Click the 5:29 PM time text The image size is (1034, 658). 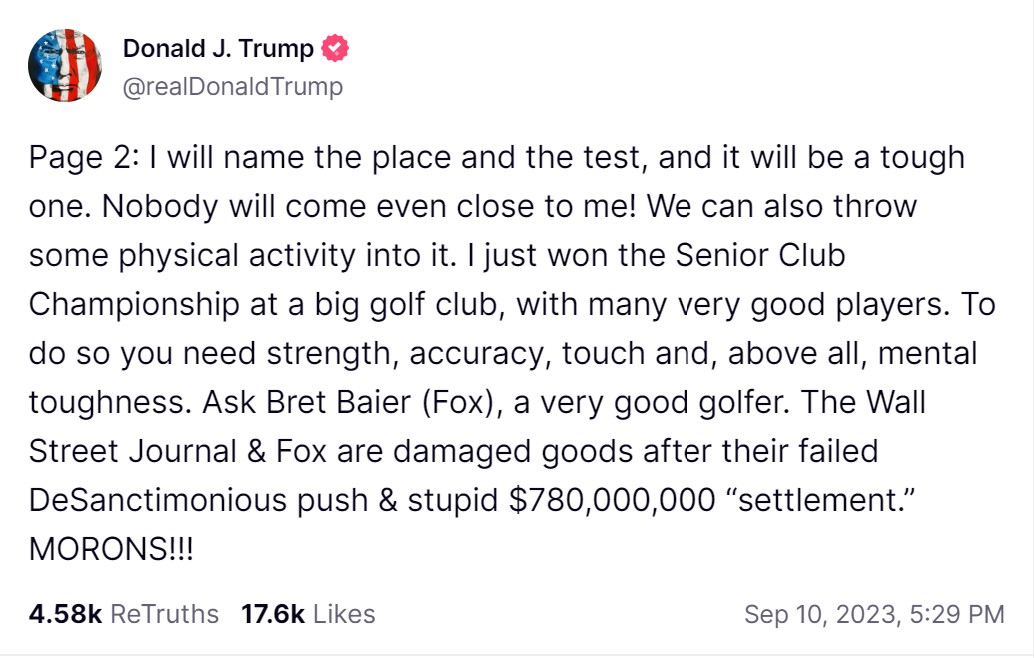(x=955, y=613)
